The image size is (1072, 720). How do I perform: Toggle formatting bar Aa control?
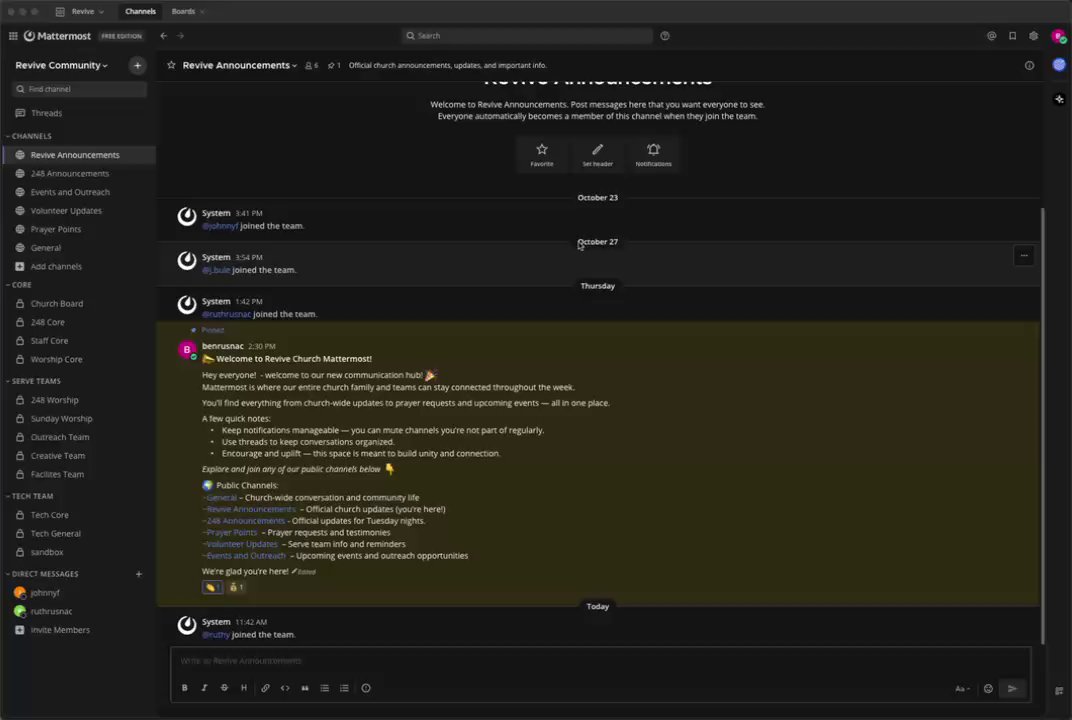click(x=962, y=689)
